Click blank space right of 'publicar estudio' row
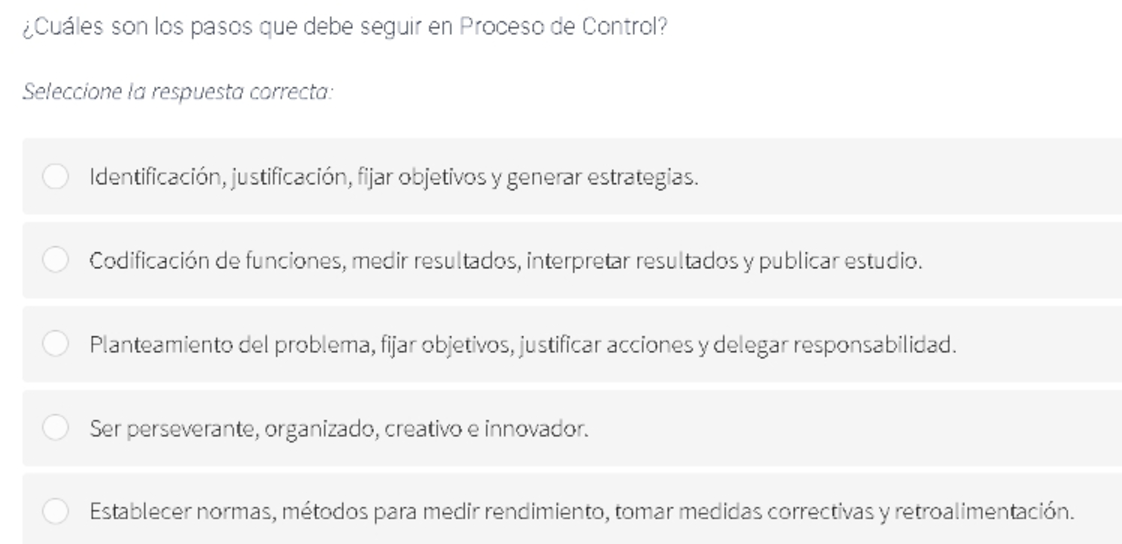The image size is (1122, 544). [x=1023, y=260]
